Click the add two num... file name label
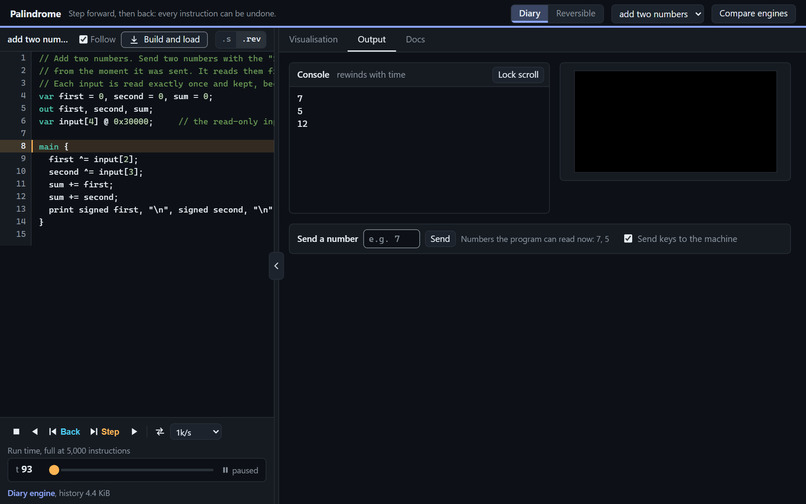 click(x=38, y=39)
